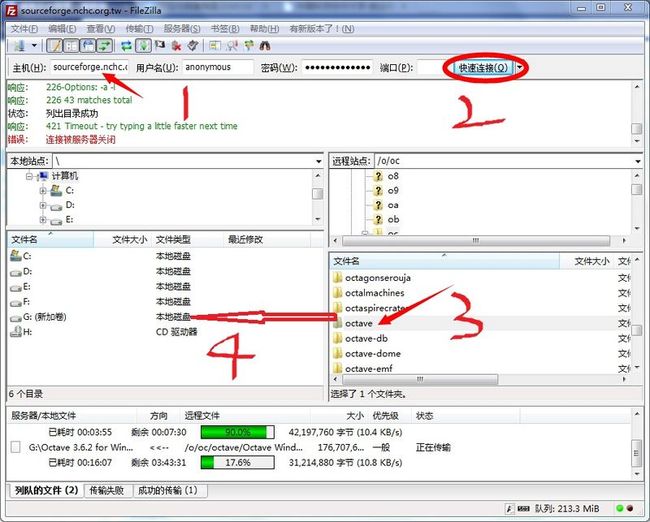Toggle the remote directory tree view
The width and height of the screenshot is (650, 522).
coord(88,46)
